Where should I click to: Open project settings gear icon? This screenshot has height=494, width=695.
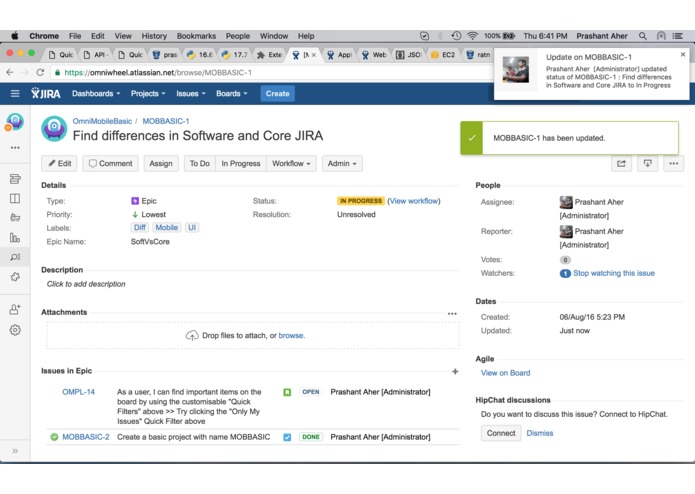15,330
